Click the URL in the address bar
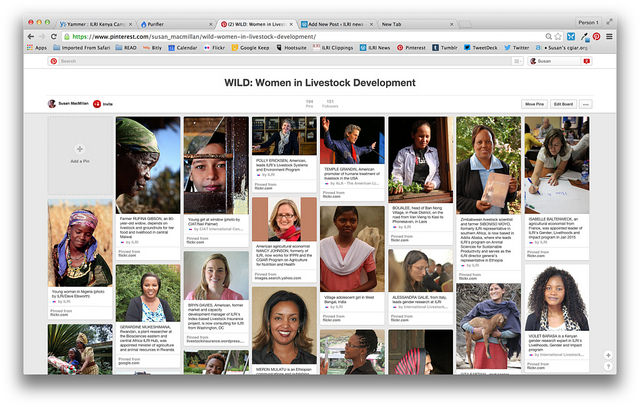640x407 pixels. (x=194, y=37)
